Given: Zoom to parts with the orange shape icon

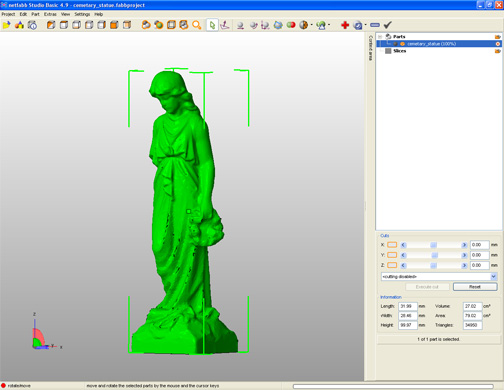Looking at the screenshot, I should 146,25.
